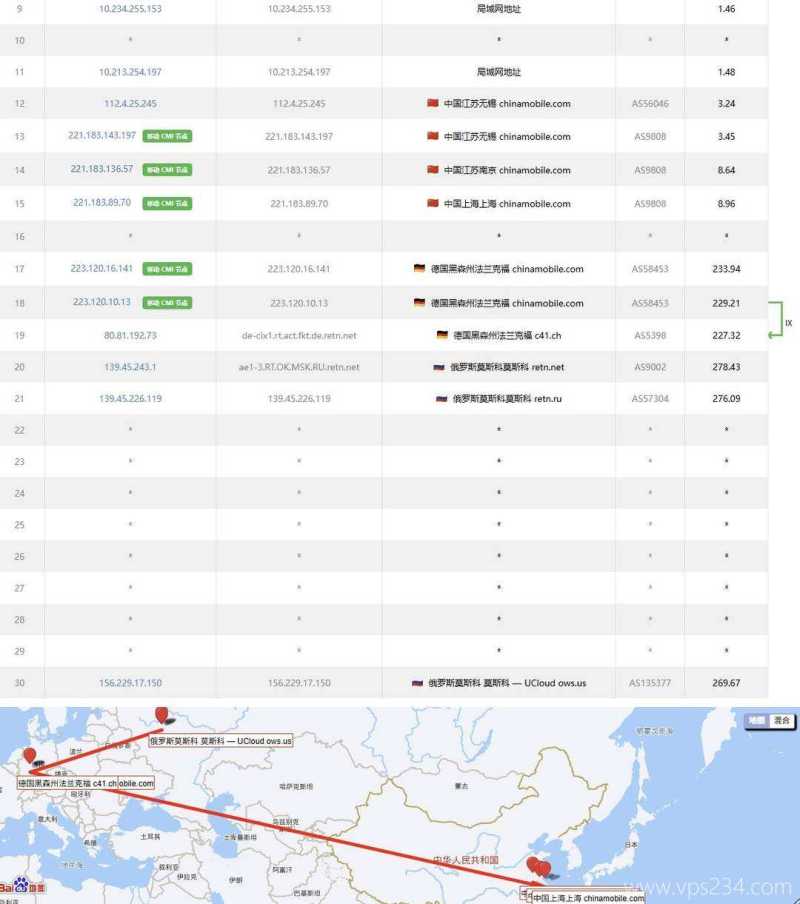Screen dimensions: 800x904
Task: Click the red map marker near Moscow
Action: pyautogui.click(x=163, y=716)
